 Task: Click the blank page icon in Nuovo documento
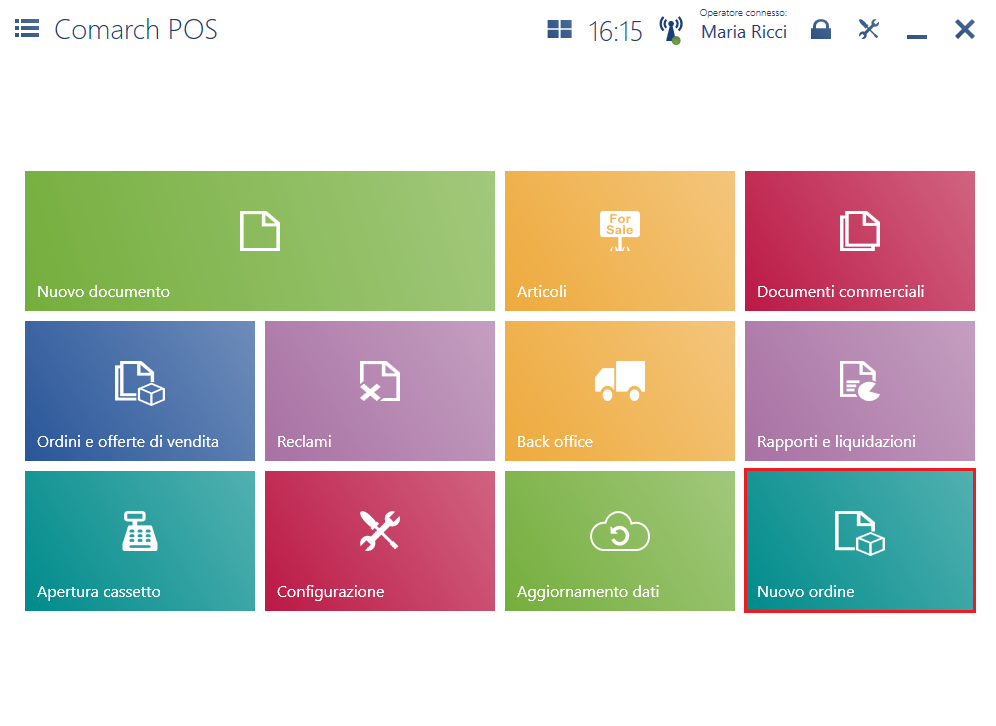click(x=260, y=231)
